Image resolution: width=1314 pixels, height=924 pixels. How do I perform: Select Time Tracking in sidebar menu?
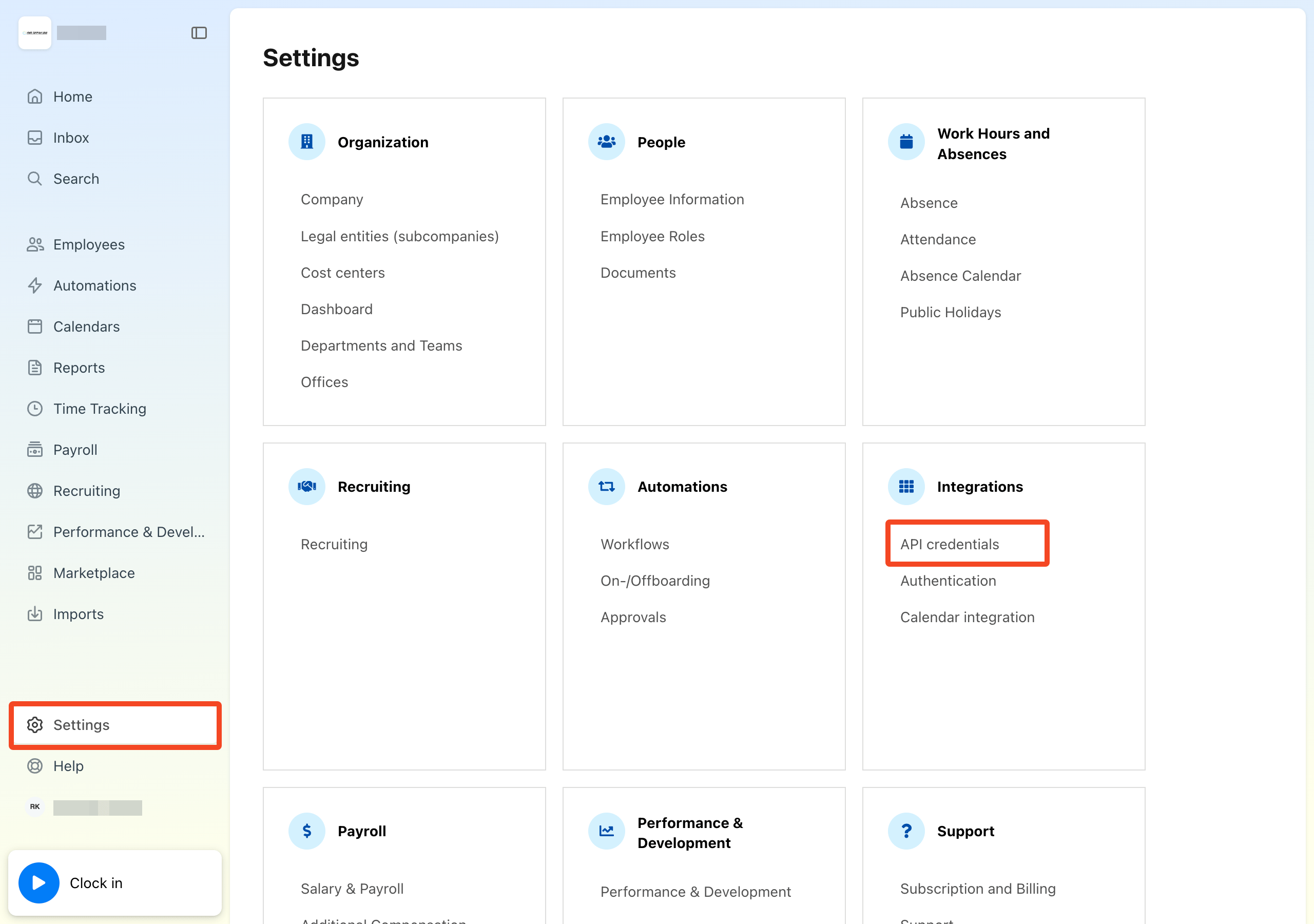100,409
